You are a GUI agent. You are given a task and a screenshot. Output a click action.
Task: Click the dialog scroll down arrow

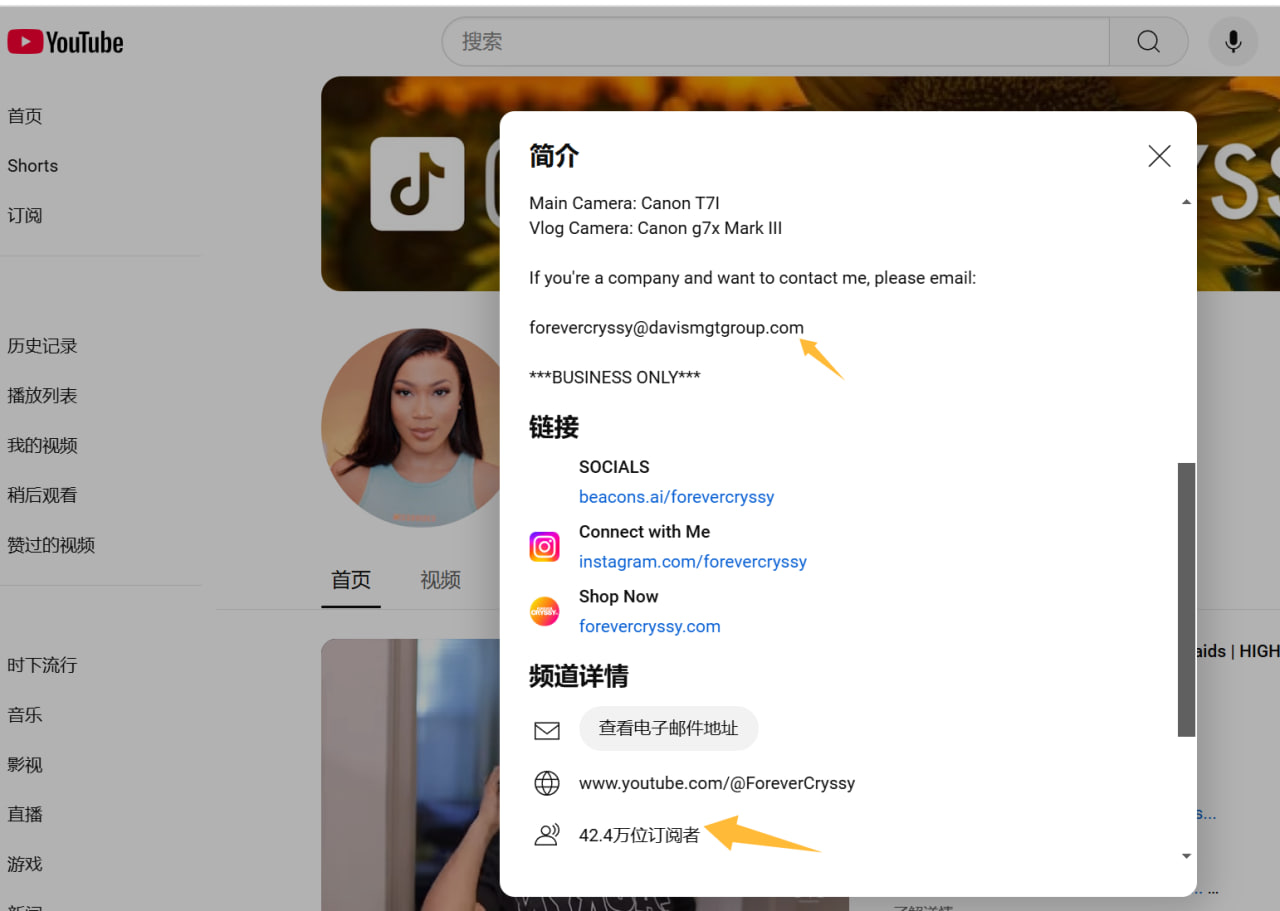(1187, 856)
